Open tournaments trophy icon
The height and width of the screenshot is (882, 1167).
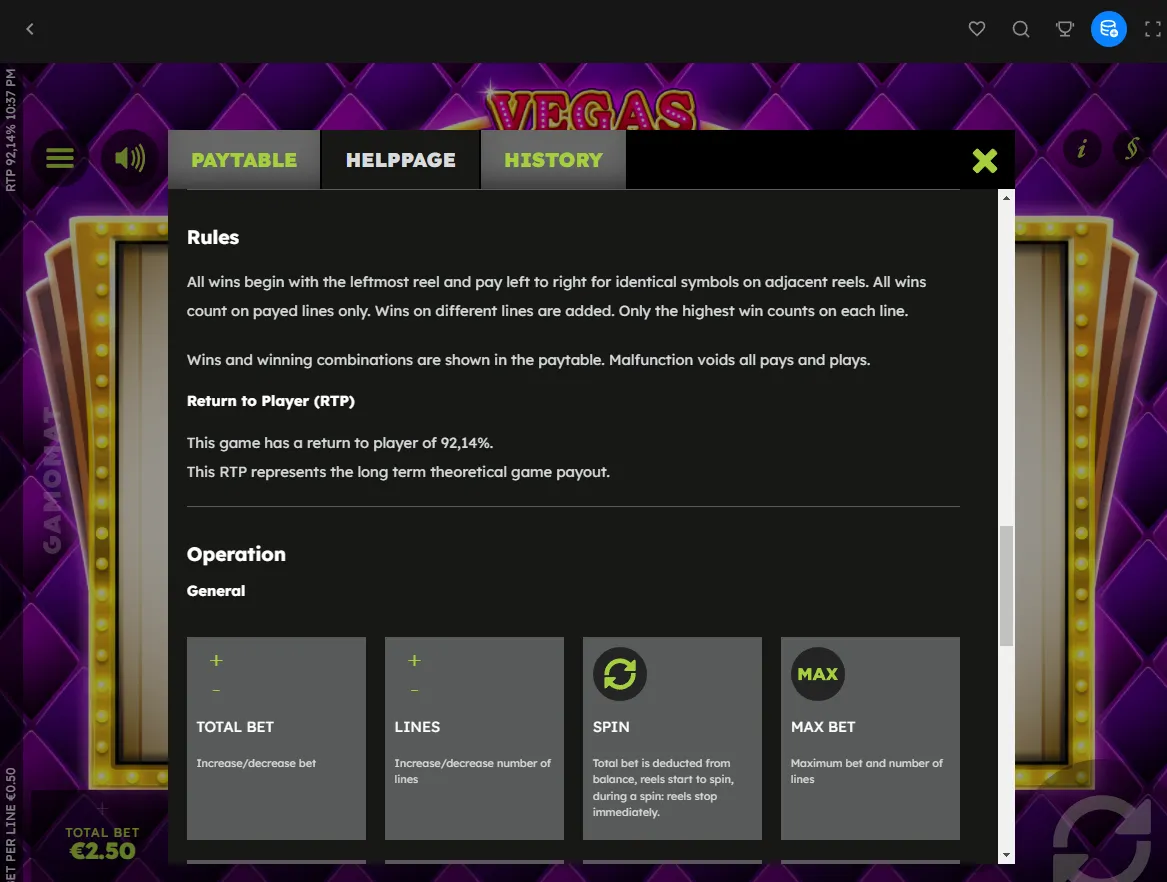[1064, 29]
